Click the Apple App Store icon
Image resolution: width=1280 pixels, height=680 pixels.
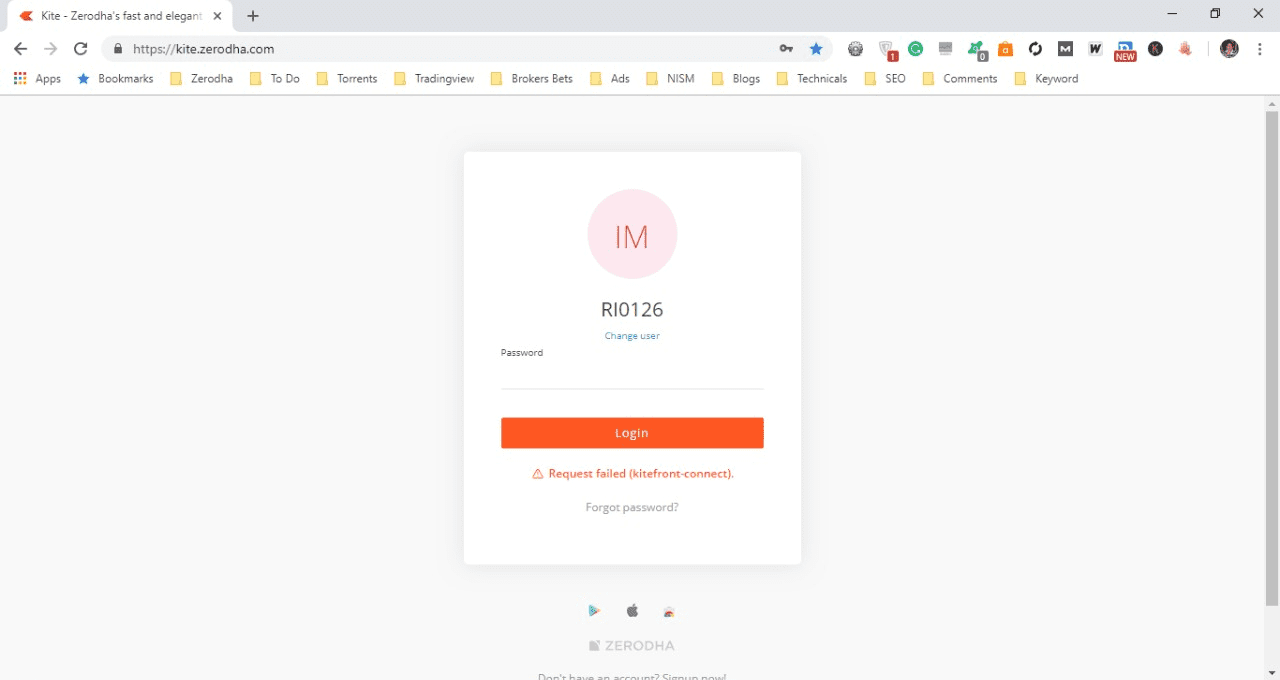click(x=632, y=610)
